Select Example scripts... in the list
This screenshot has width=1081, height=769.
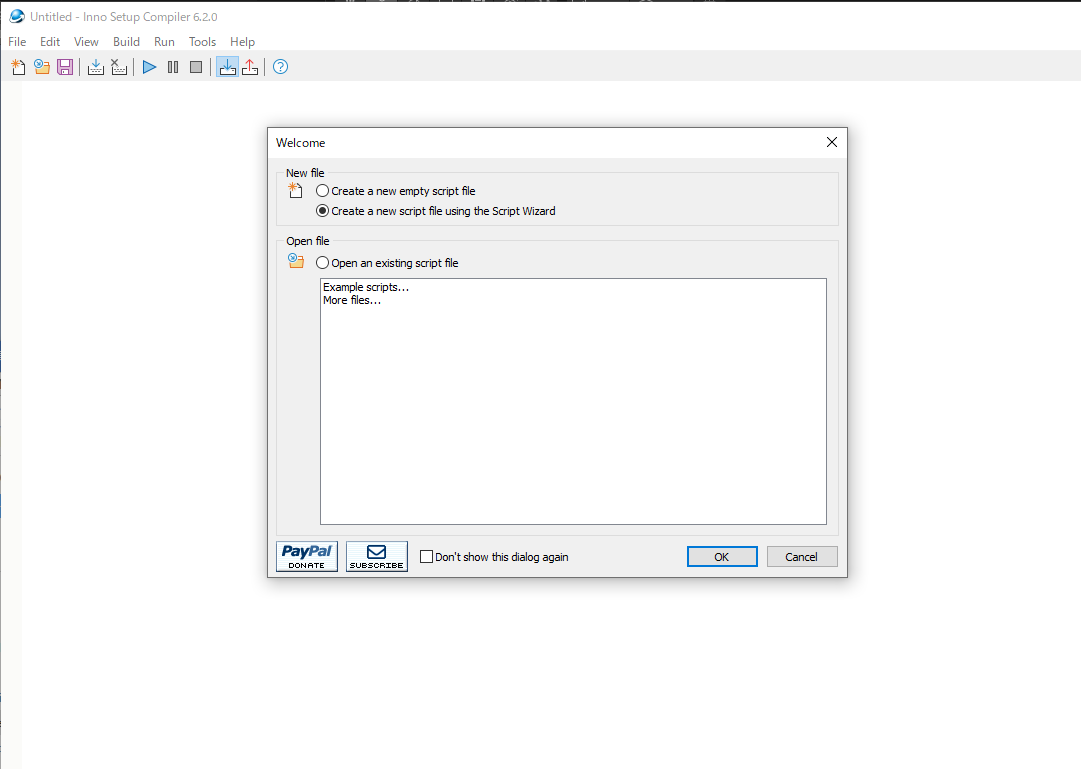click(x=366, y=287)
